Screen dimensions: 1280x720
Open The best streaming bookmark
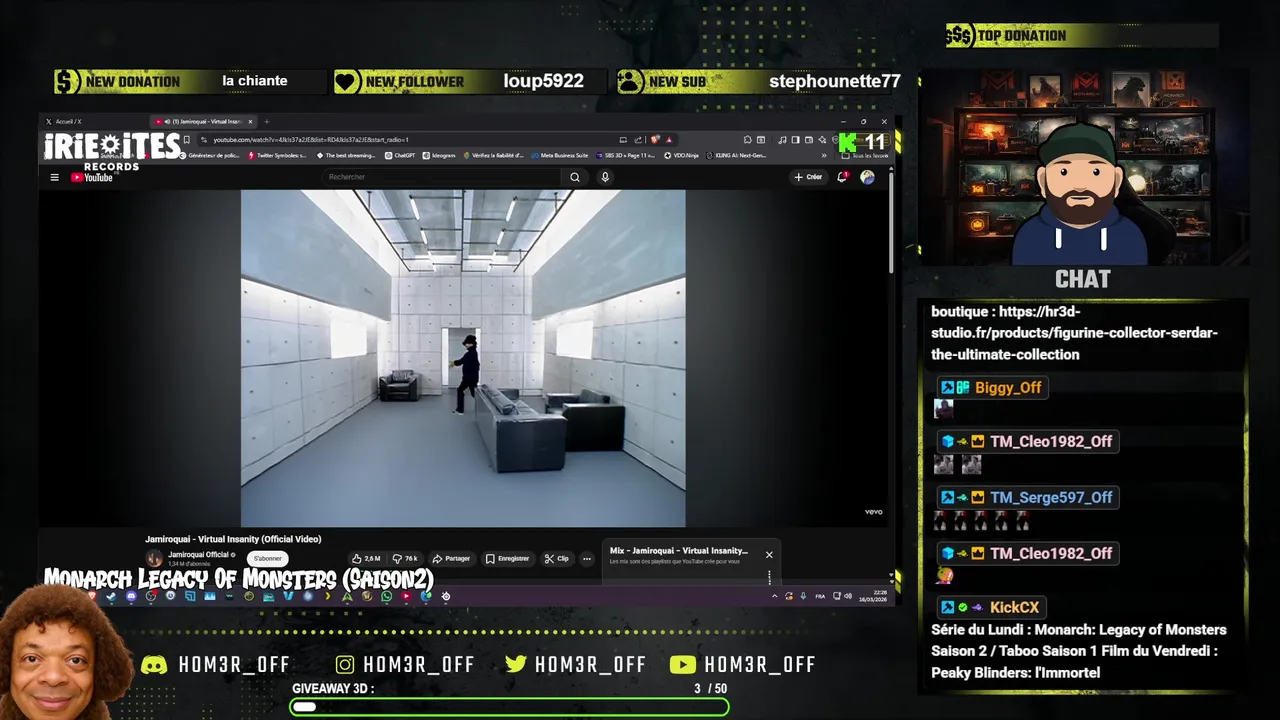click(x=346, y=156)
